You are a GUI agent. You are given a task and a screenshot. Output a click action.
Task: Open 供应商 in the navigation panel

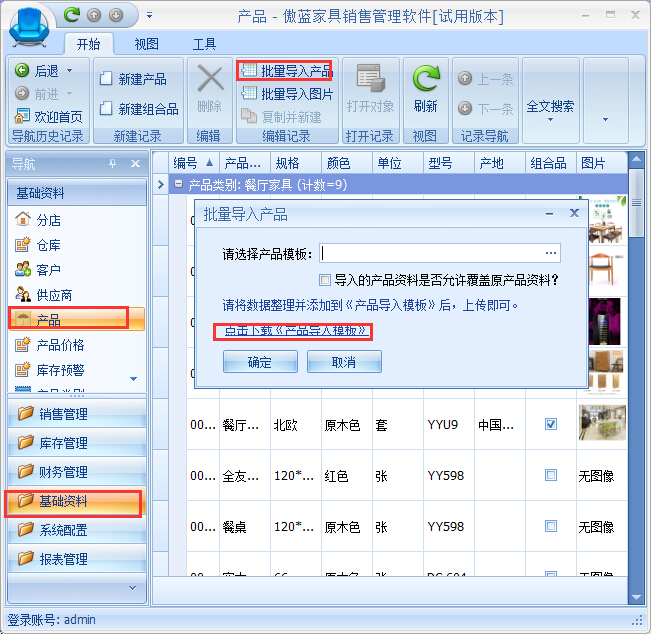53,295
